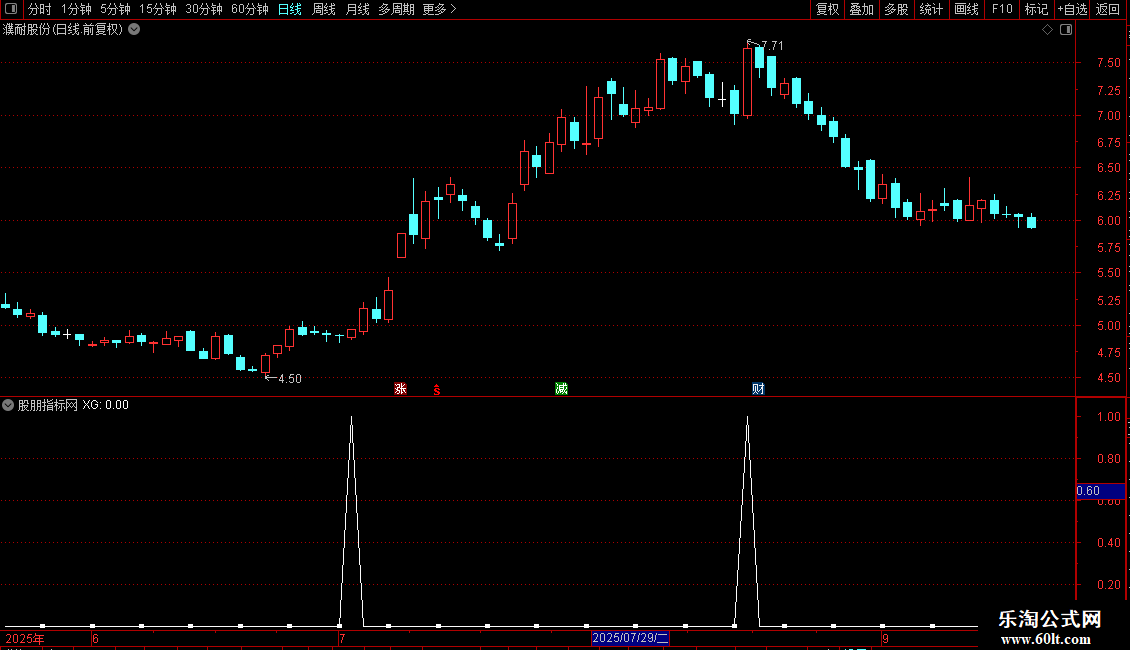
Task: Toggle the side panel icon at chart top-right
Action: [1066, 30]
